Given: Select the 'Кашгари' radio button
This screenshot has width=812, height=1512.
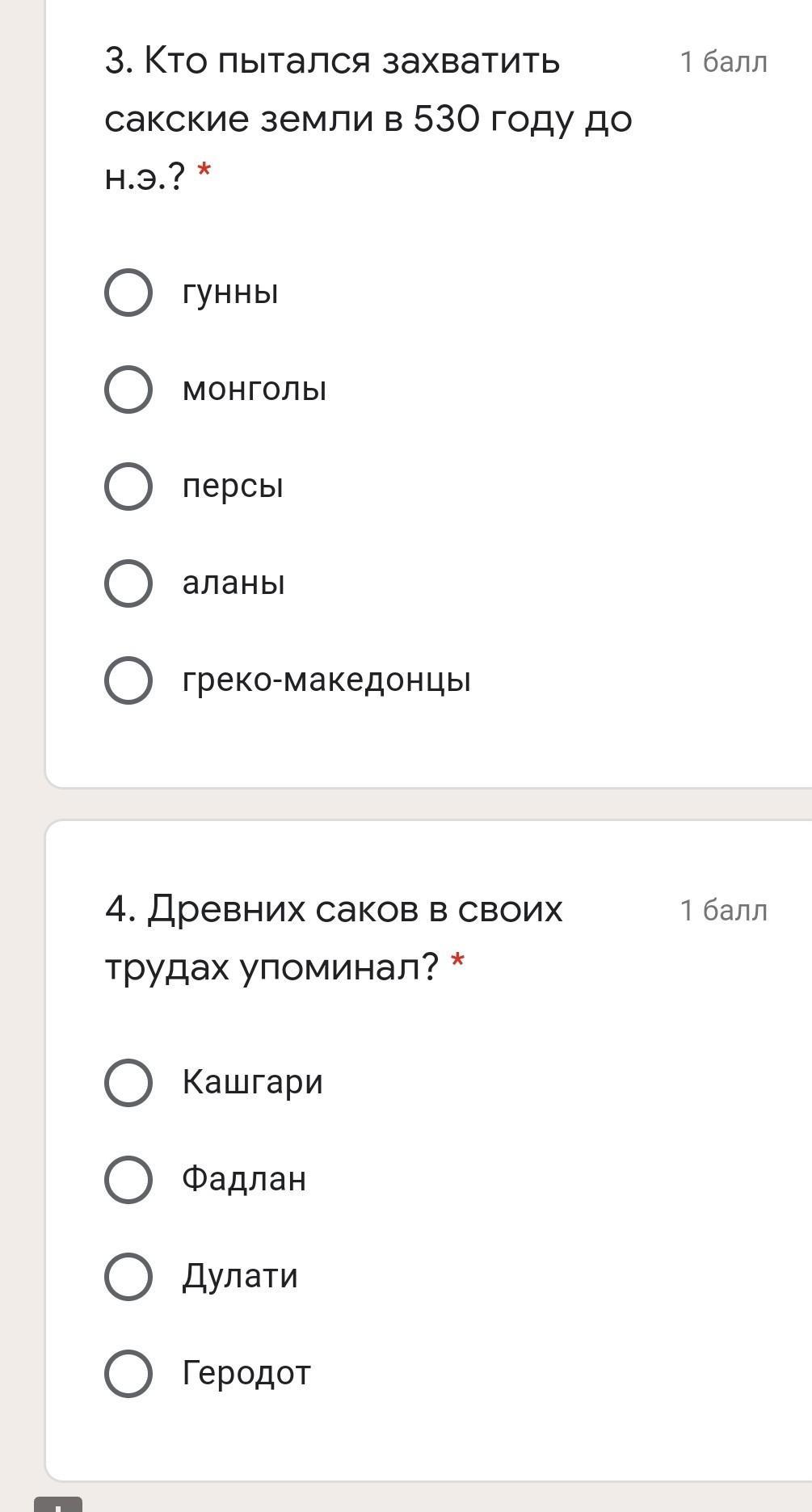Looking at the screenshot, I should [128, 1083].
